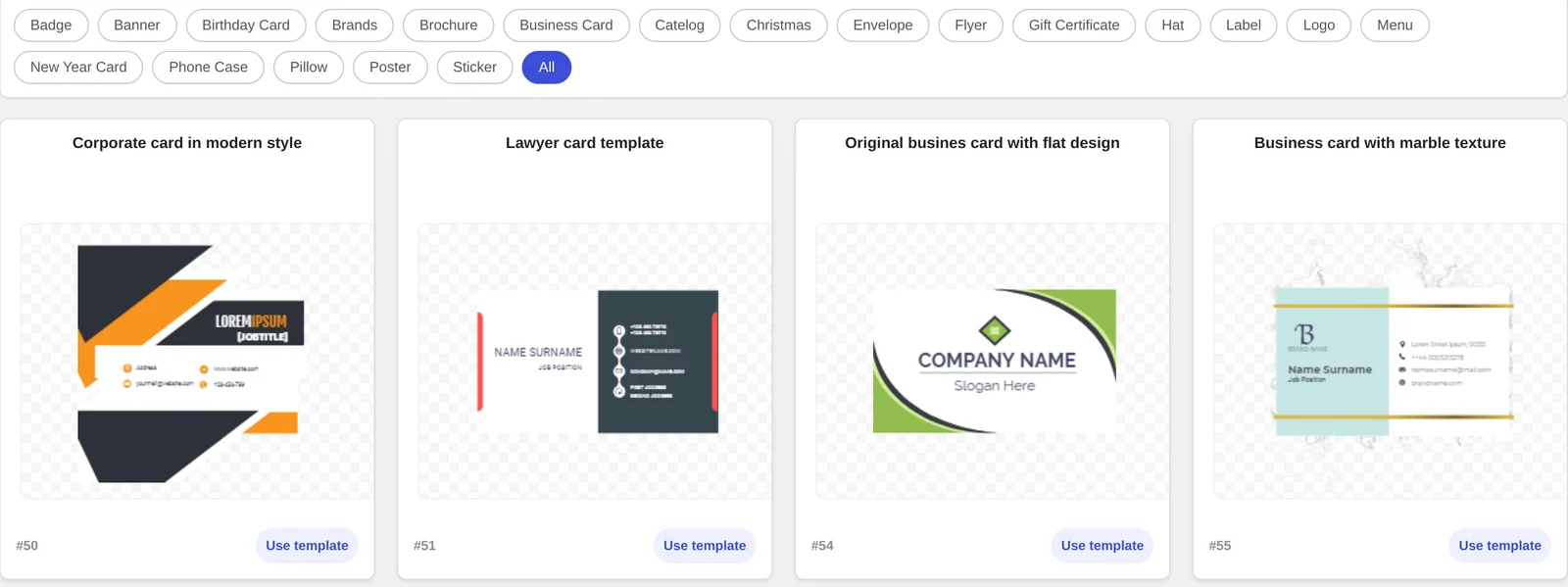Use the Lawyer card template #51
The height and width of the screenshot is (587, 1568).
[705, 546]
